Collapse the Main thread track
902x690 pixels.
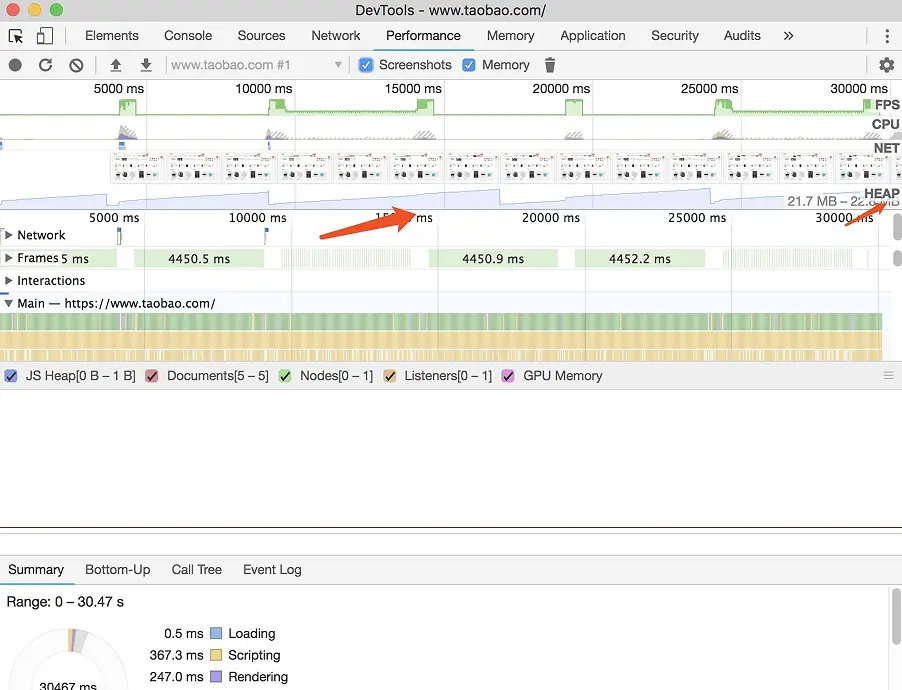point(9,303)
